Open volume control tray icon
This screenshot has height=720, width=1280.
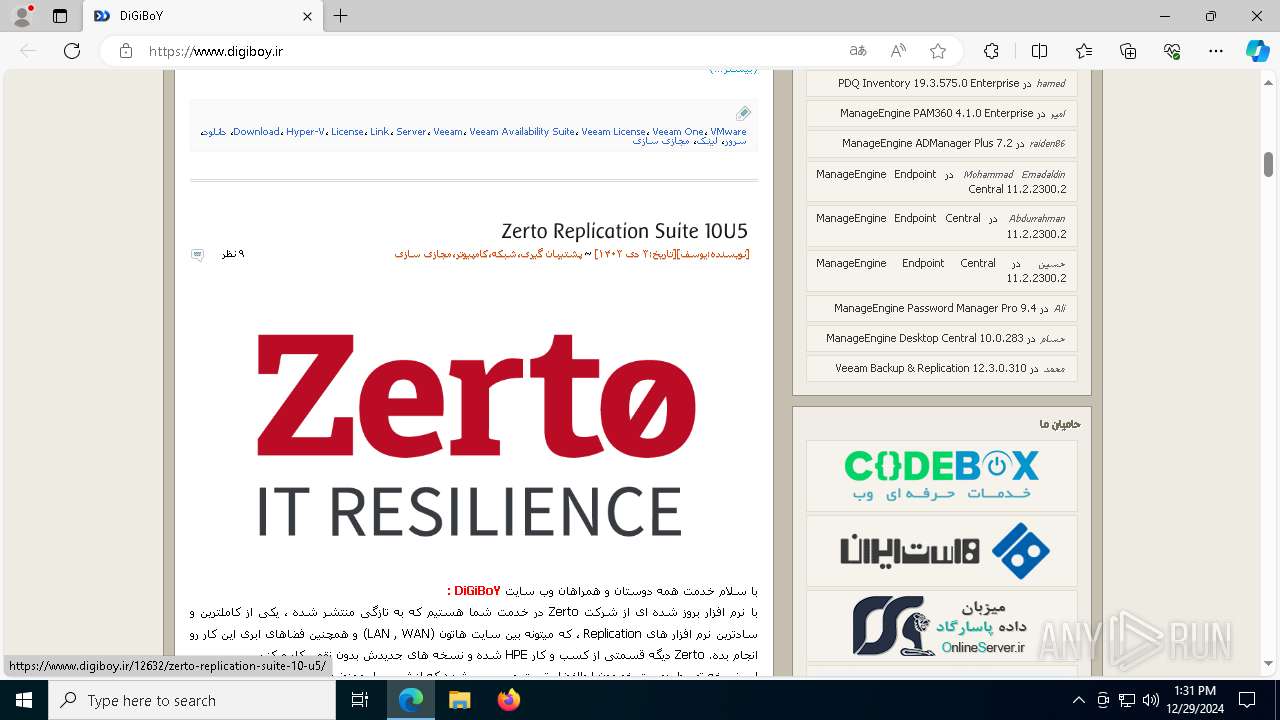[x=1151, y=700]
